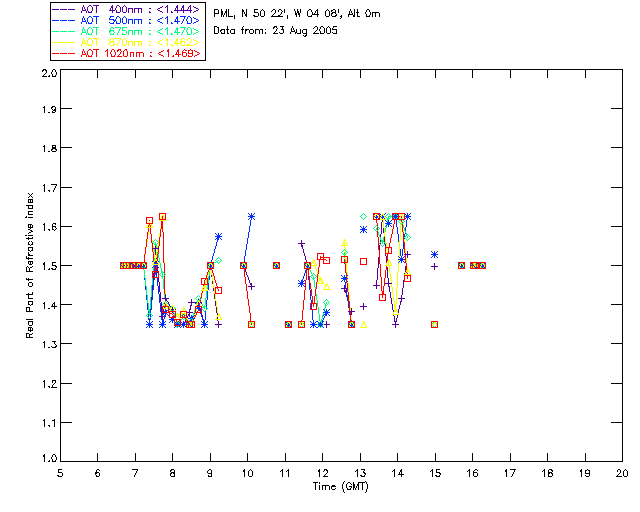Click the red square marker at 15 GMT
This screenshot has width=640, height=512.
pos(435,325)
